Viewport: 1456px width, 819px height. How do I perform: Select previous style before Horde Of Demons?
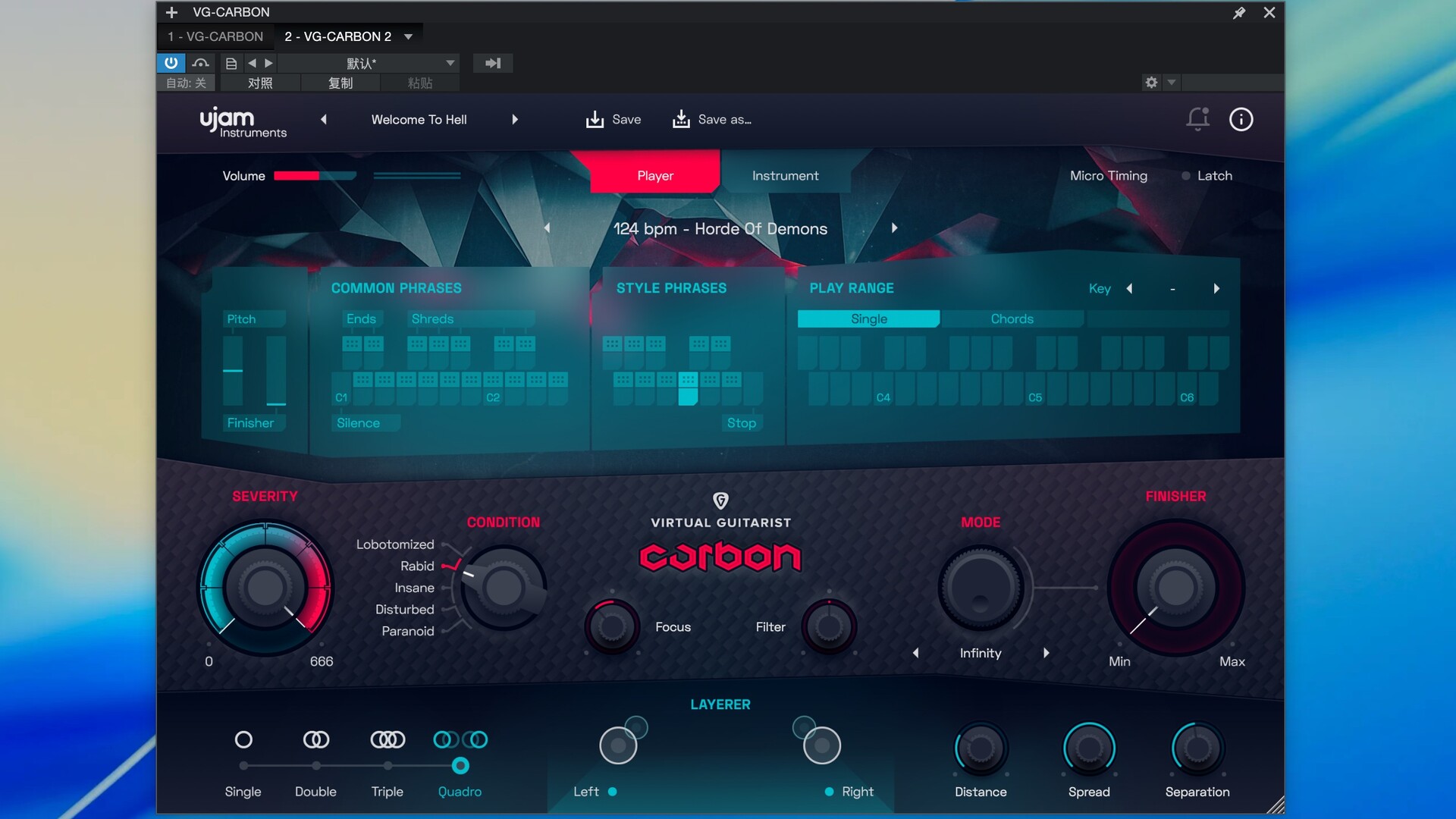pyautogui.click(x=547, y=228)
